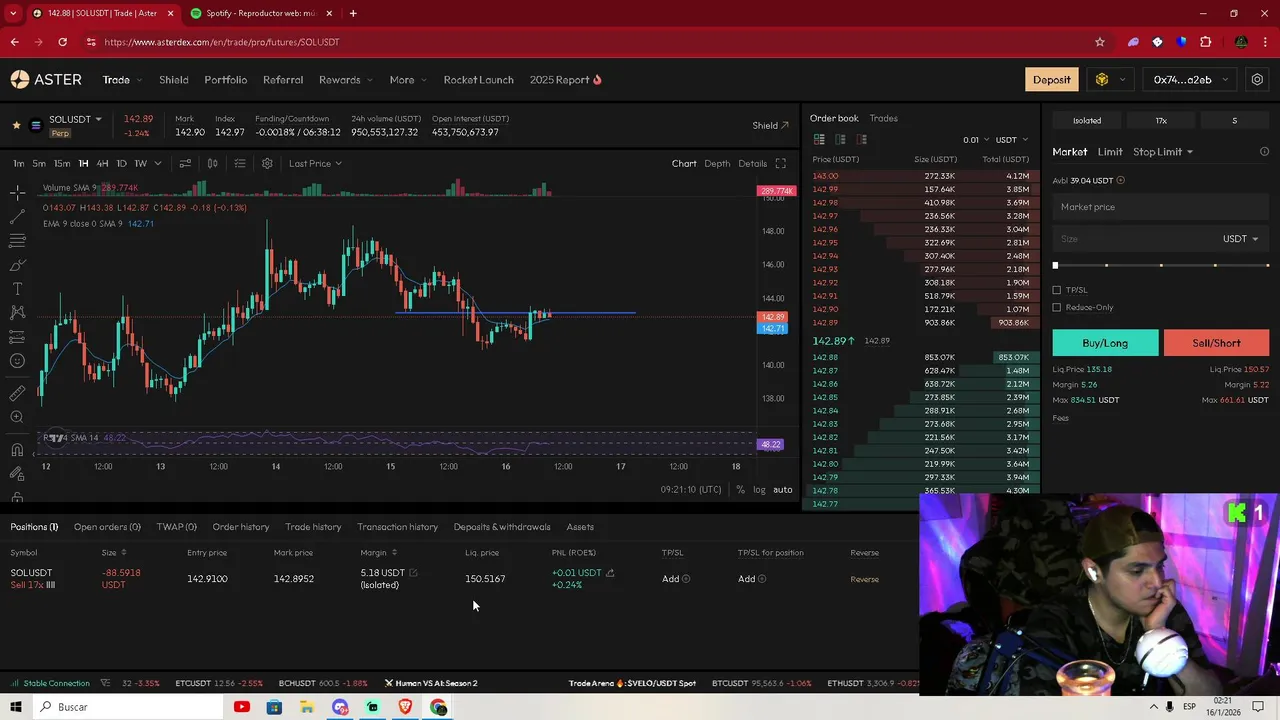Show asks-only order book view

[862, 139]
